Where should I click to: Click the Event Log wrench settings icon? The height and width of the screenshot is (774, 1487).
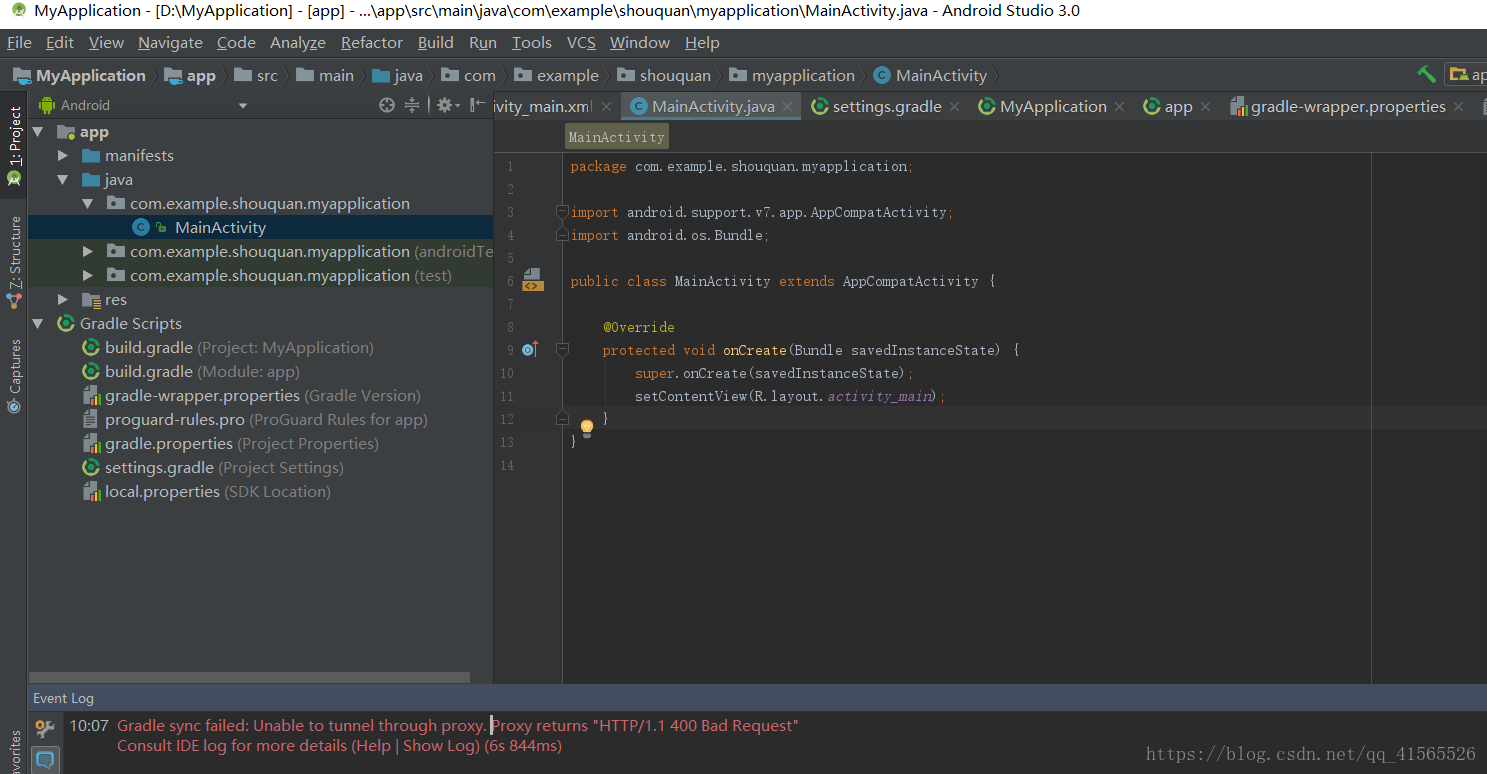(44, 728)
